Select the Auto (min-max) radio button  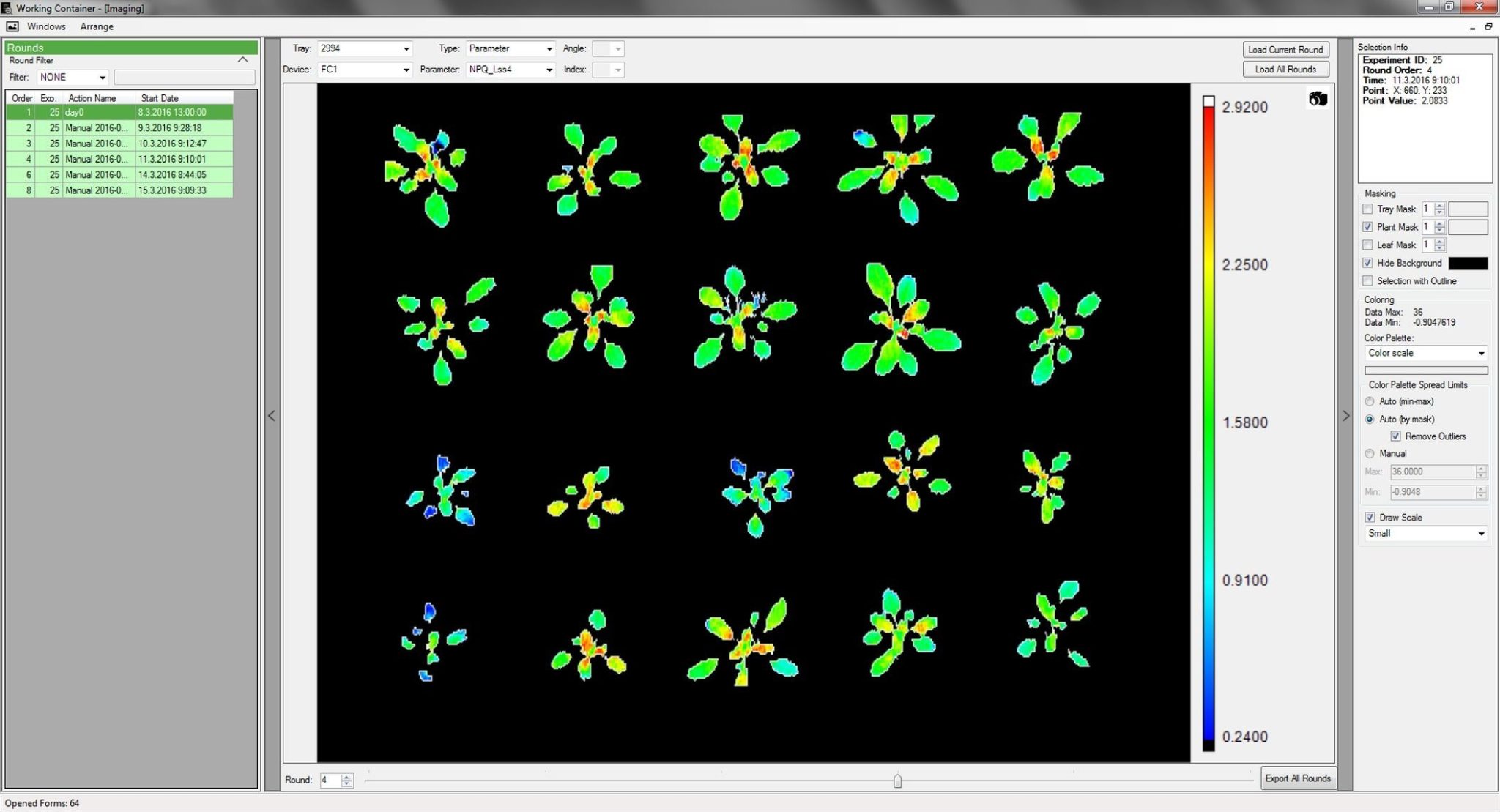pos(1369,401)
